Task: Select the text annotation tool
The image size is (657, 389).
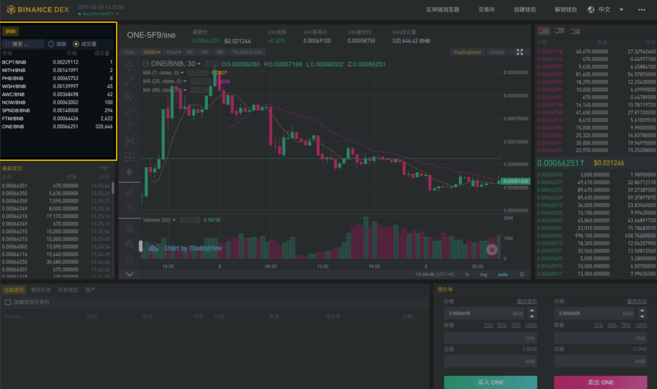Action: (x=129, y=126)
